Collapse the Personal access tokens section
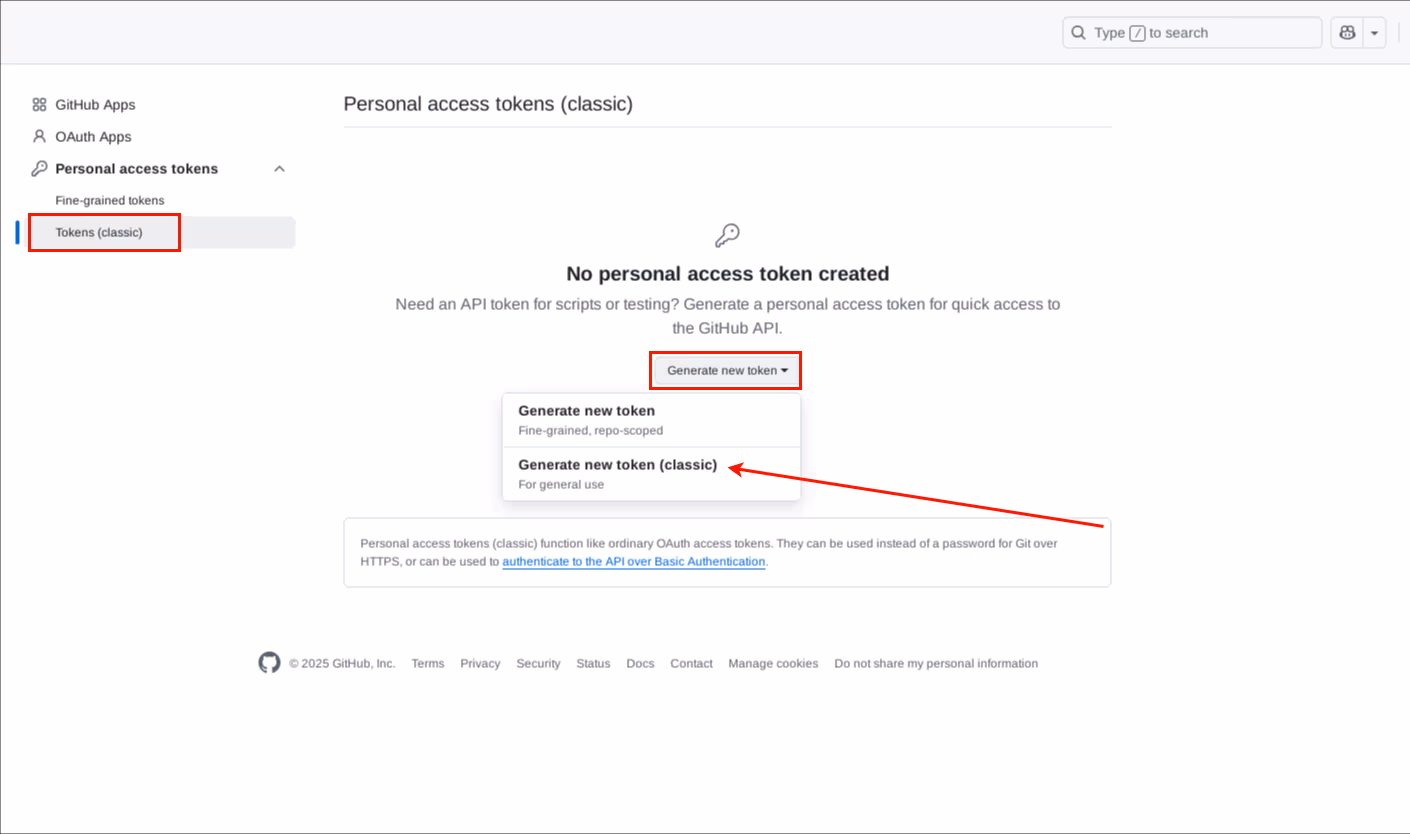The height and width of the screenshot is (834, 1410). pyautogui.click(x=280, y=169)
